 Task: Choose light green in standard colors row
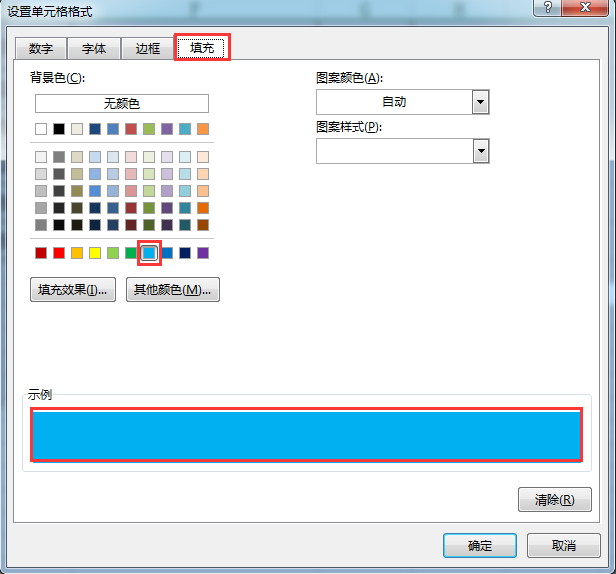coord(113,253)
